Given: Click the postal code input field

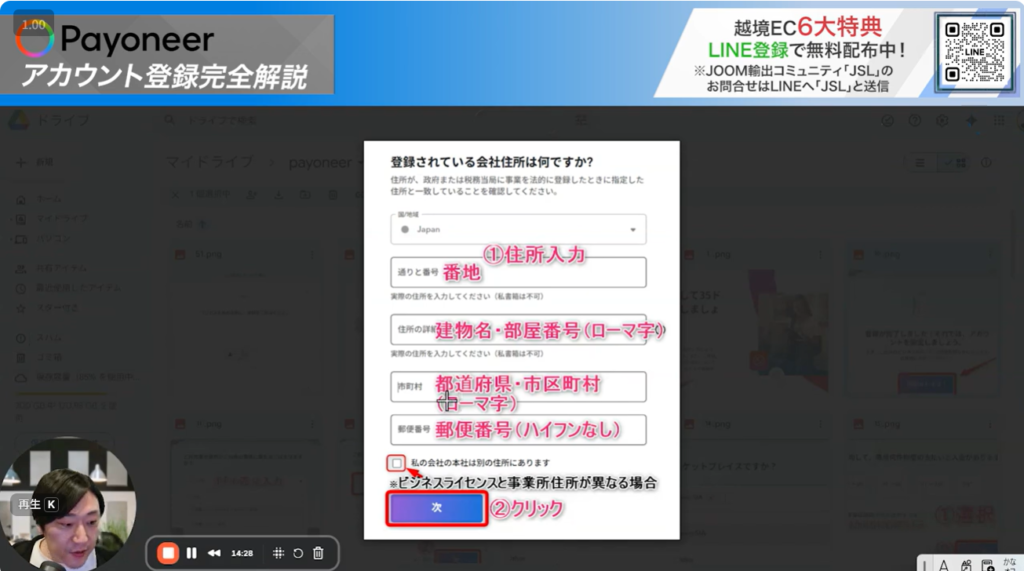Looking at the screenshot, I should 518,429.
